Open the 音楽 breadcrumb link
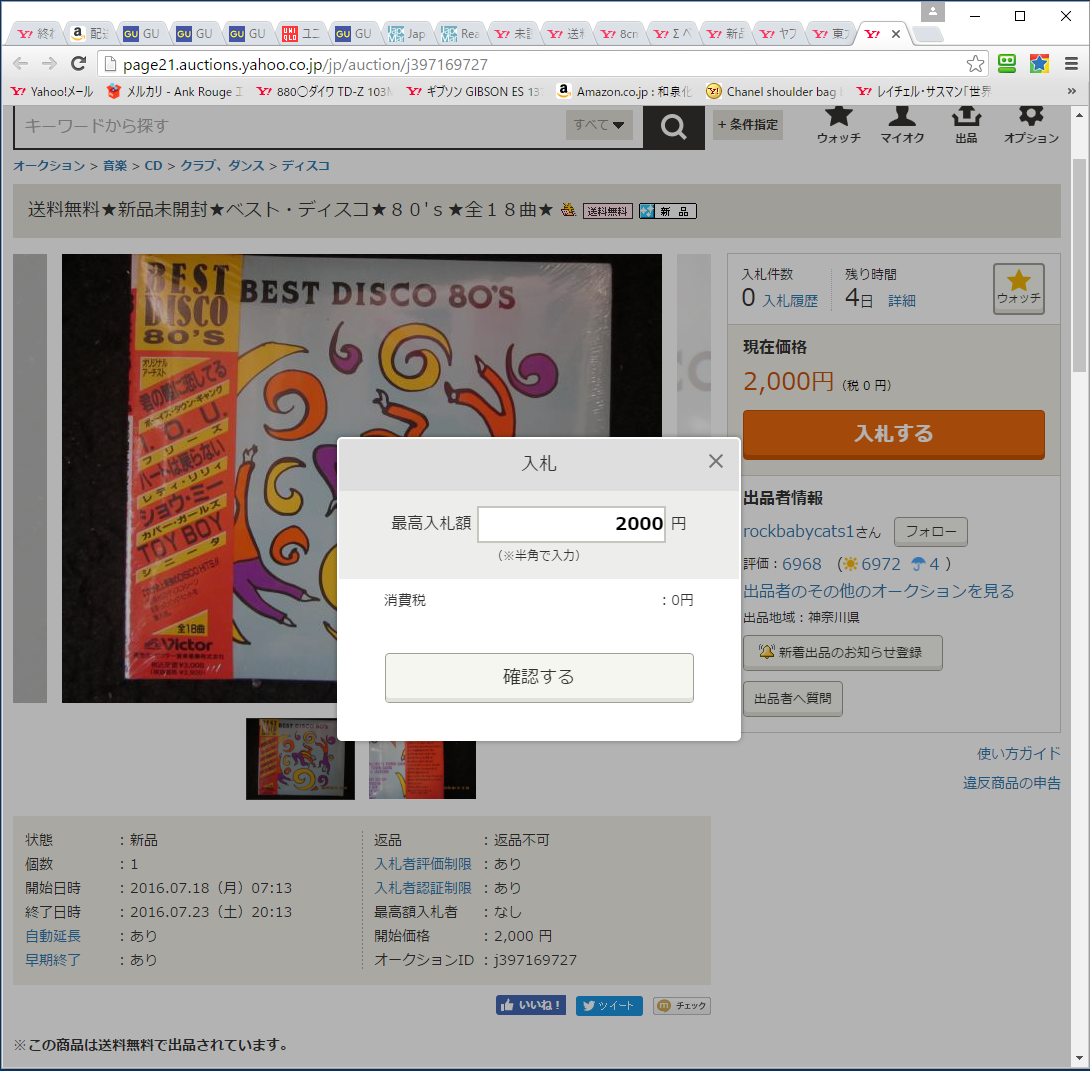The width and height of the screenshot is (1090, 1071). tap(115, 165)
